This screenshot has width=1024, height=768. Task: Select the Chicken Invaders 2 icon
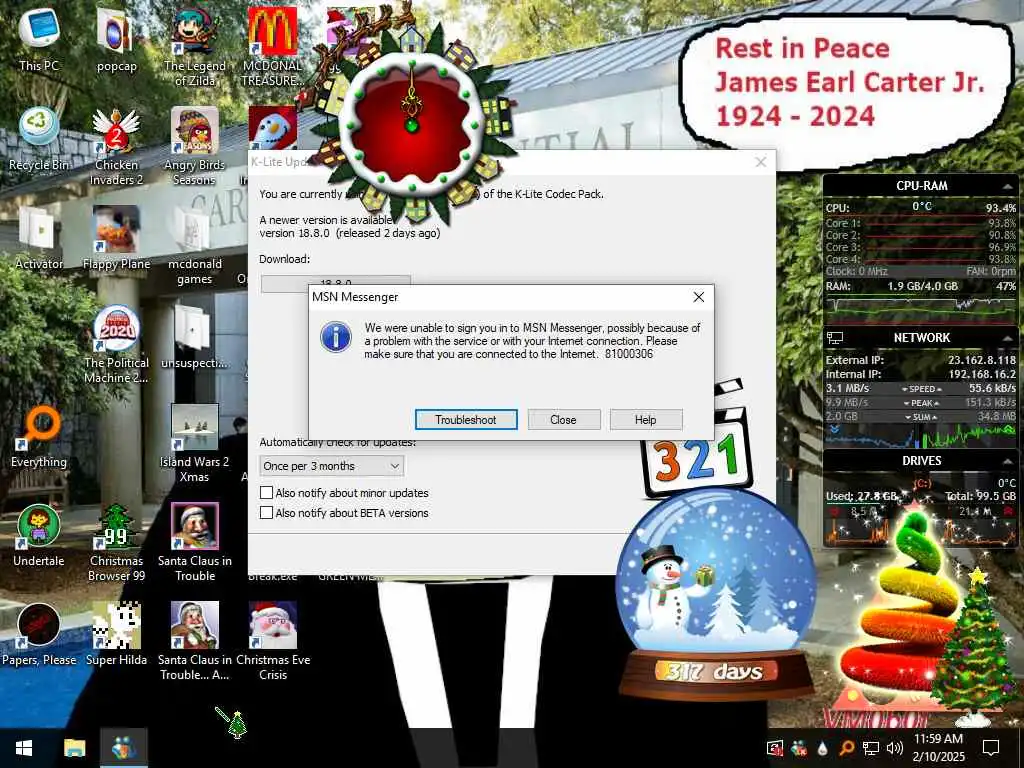(x=116, y=146)
